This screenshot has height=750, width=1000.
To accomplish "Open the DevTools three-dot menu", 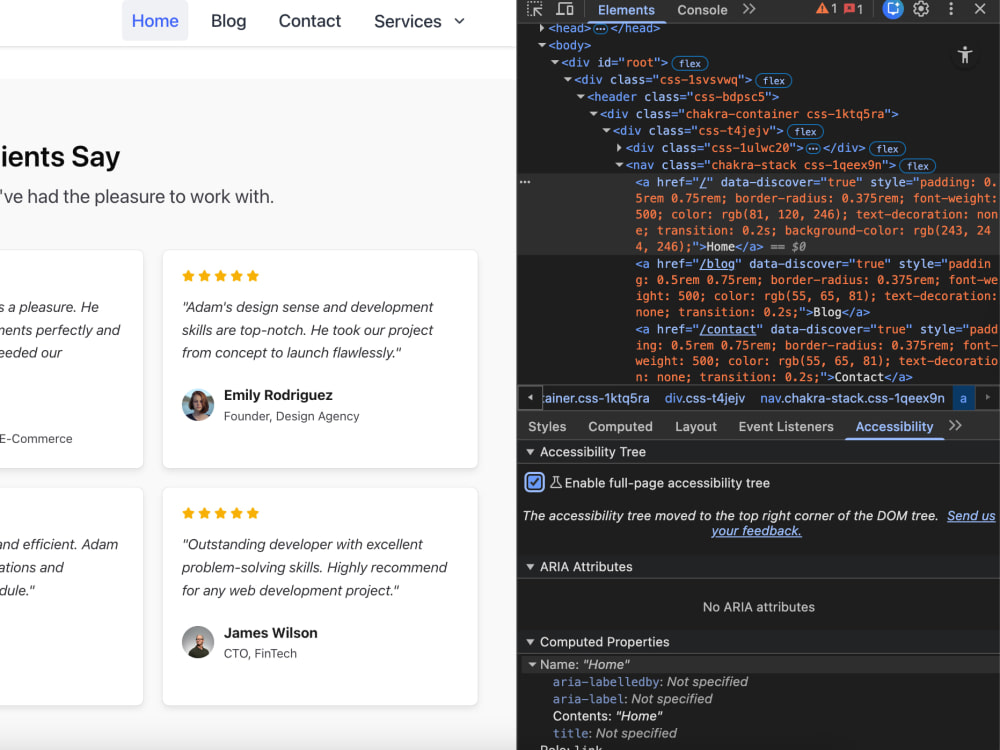I will pyautogui.click(x=951, y=9).
